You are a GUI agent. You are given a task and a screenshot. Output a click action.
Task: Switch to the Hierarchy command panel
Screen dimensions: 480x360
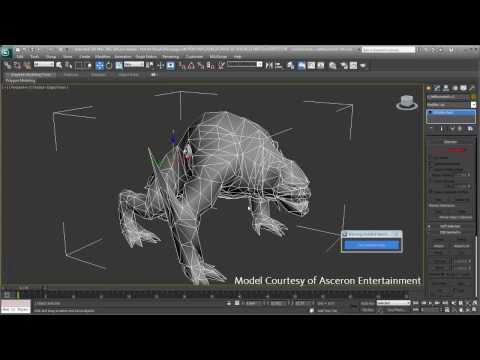tap(446, 88)
